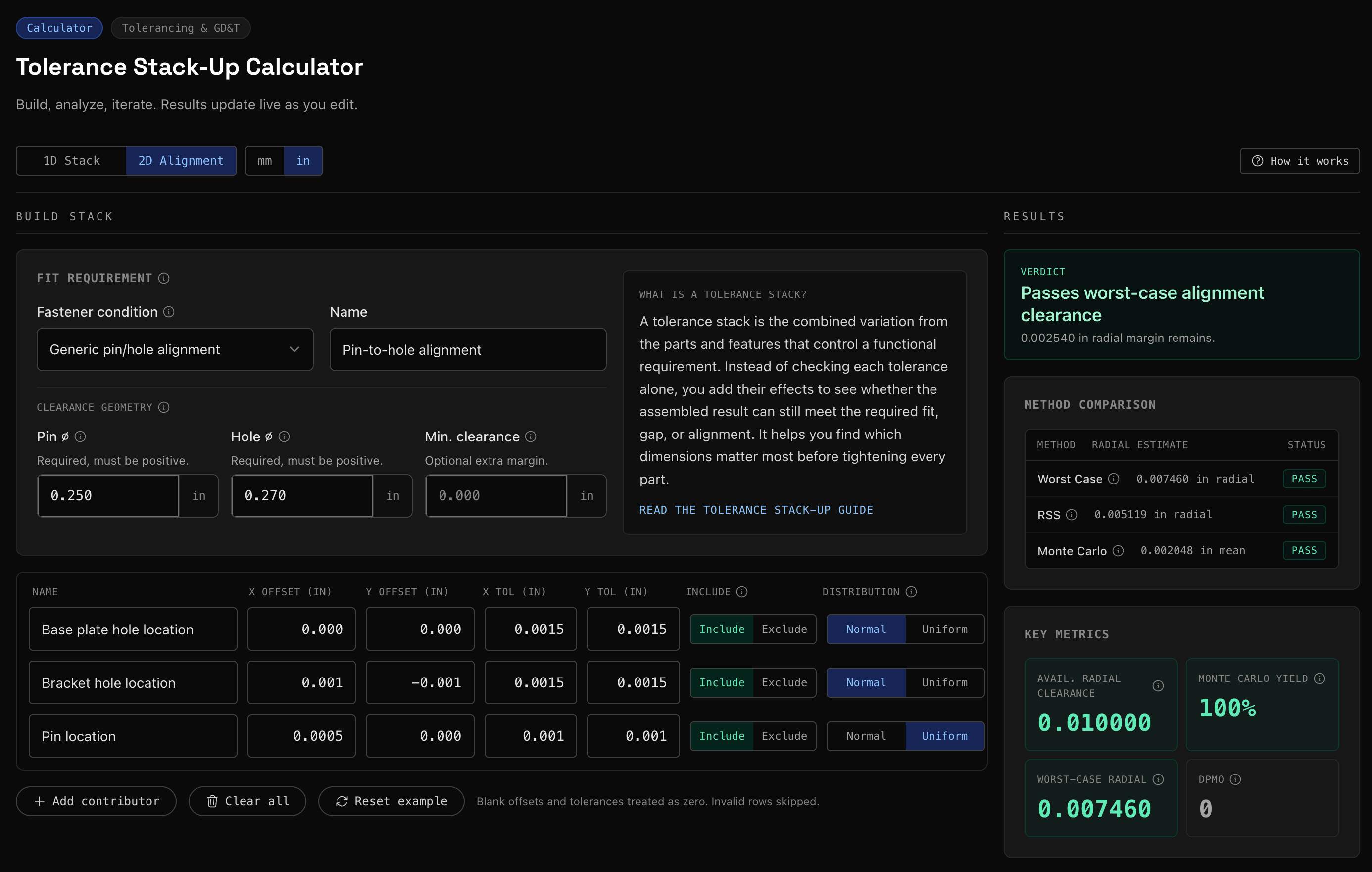
Task: Click Clear all button
Action: [247, 801]
